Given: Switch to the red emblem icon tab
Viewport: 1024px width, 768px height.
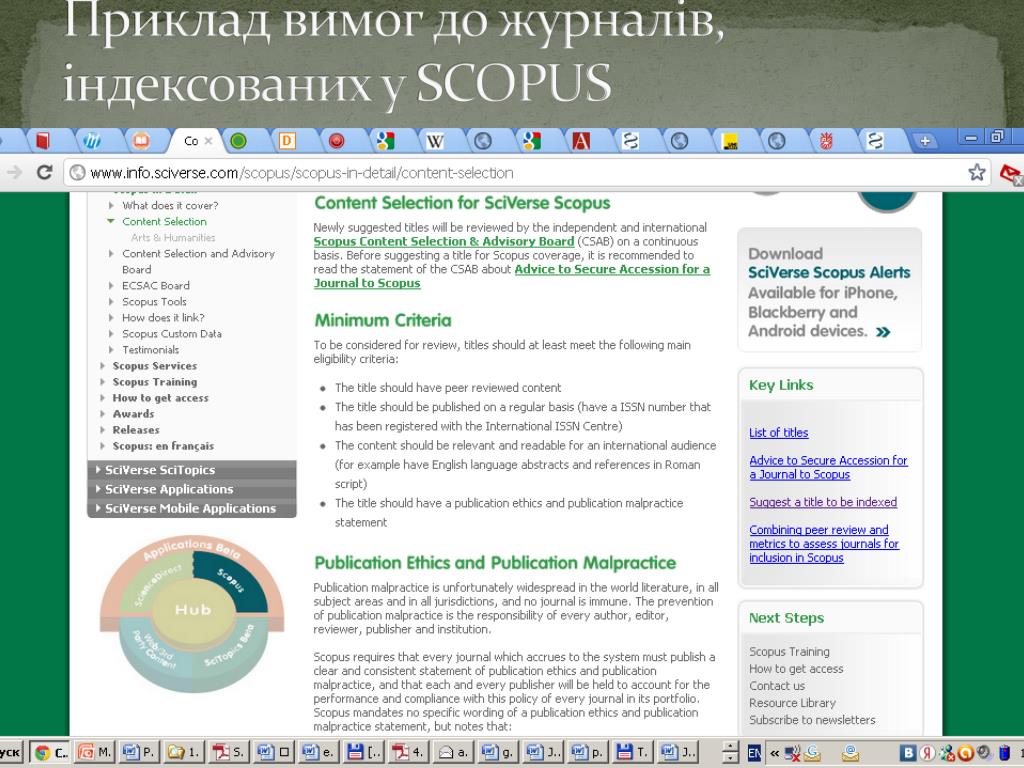Looking at the screenshot, I should pyautogui.click(x=826, y=140).
